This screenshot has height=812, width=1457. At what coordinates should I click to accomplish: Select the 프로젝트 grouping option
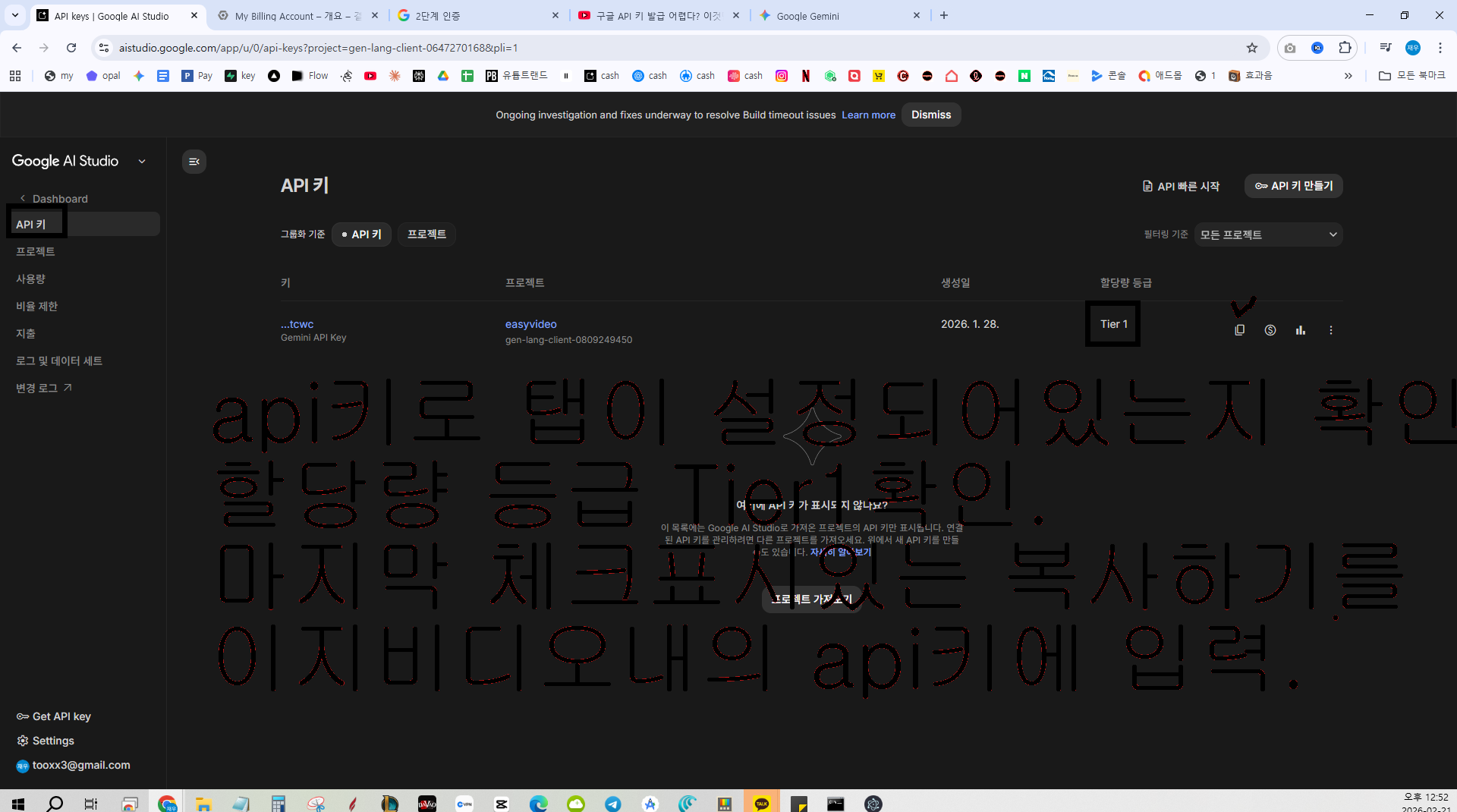click(426, 234)
